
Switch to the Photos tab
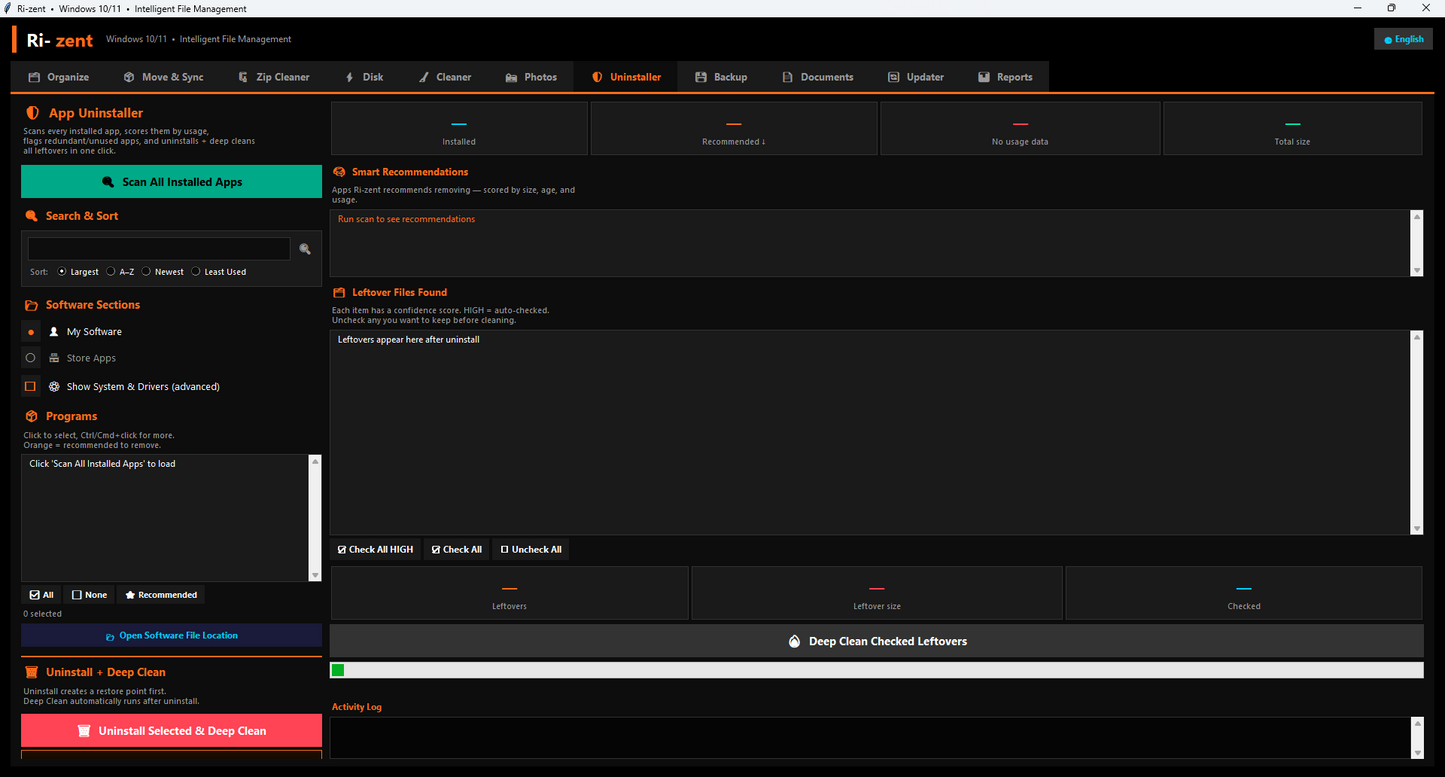tap(531, 77)
